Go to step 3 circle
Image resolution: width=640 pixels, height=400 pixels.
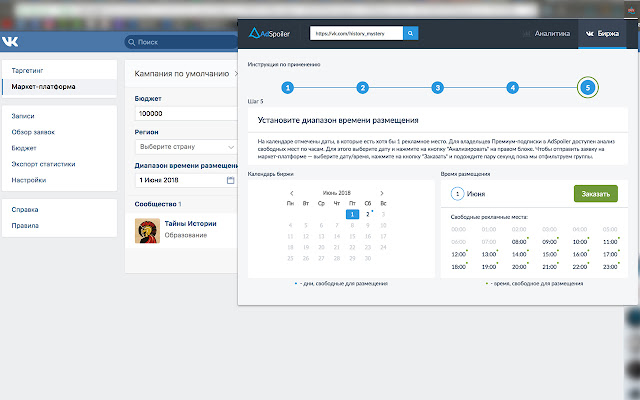coord(438,88)
